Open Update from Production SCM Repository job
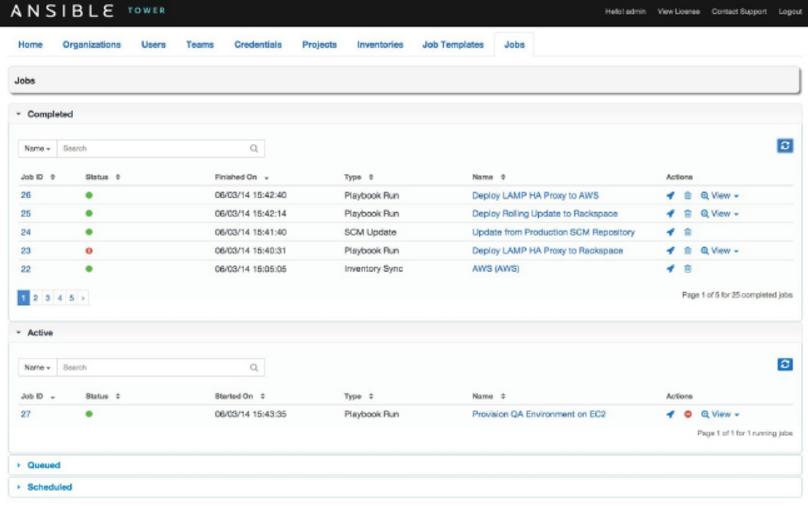Image resolution: width=808 pixels, height=506 pixels. pos(553,232)
